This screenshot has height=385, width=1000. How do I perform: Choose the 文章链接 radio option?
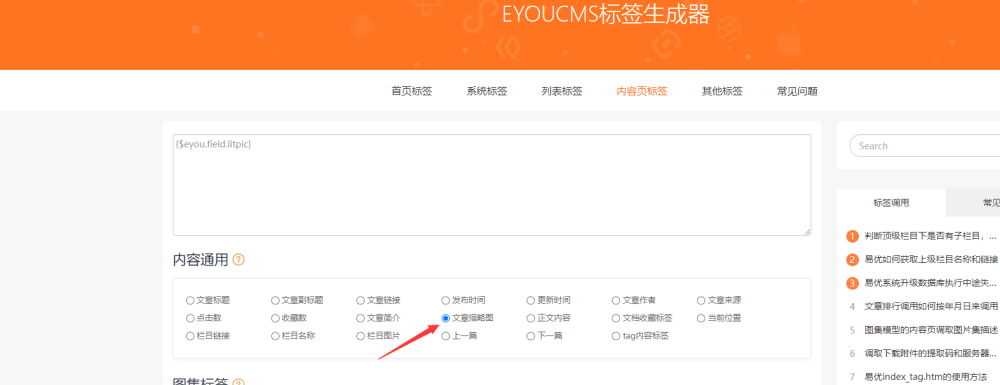click(360, 300)
